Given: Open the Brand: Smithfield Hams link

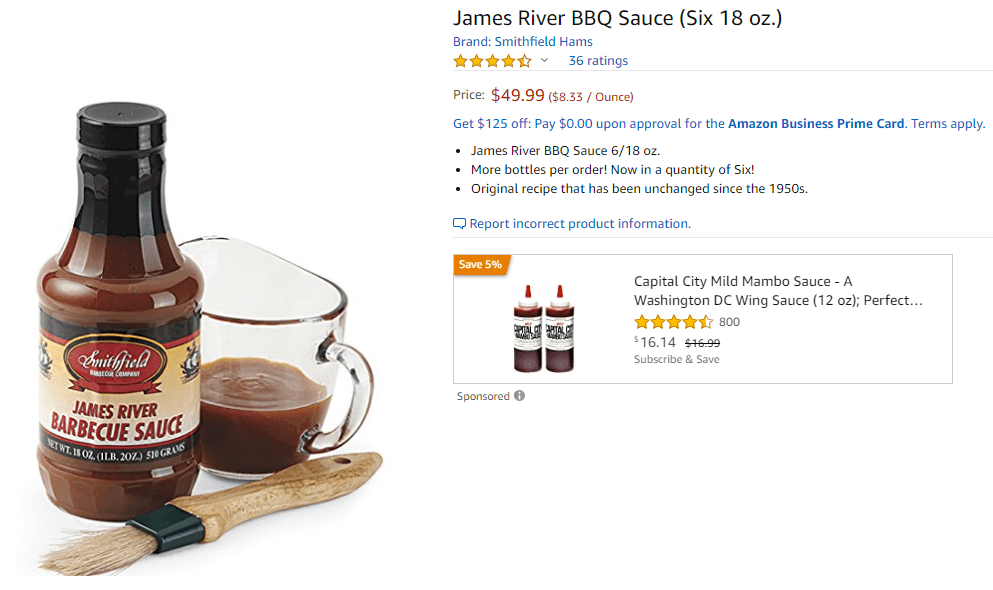Looking at the screenshot, I should point(523,42).
